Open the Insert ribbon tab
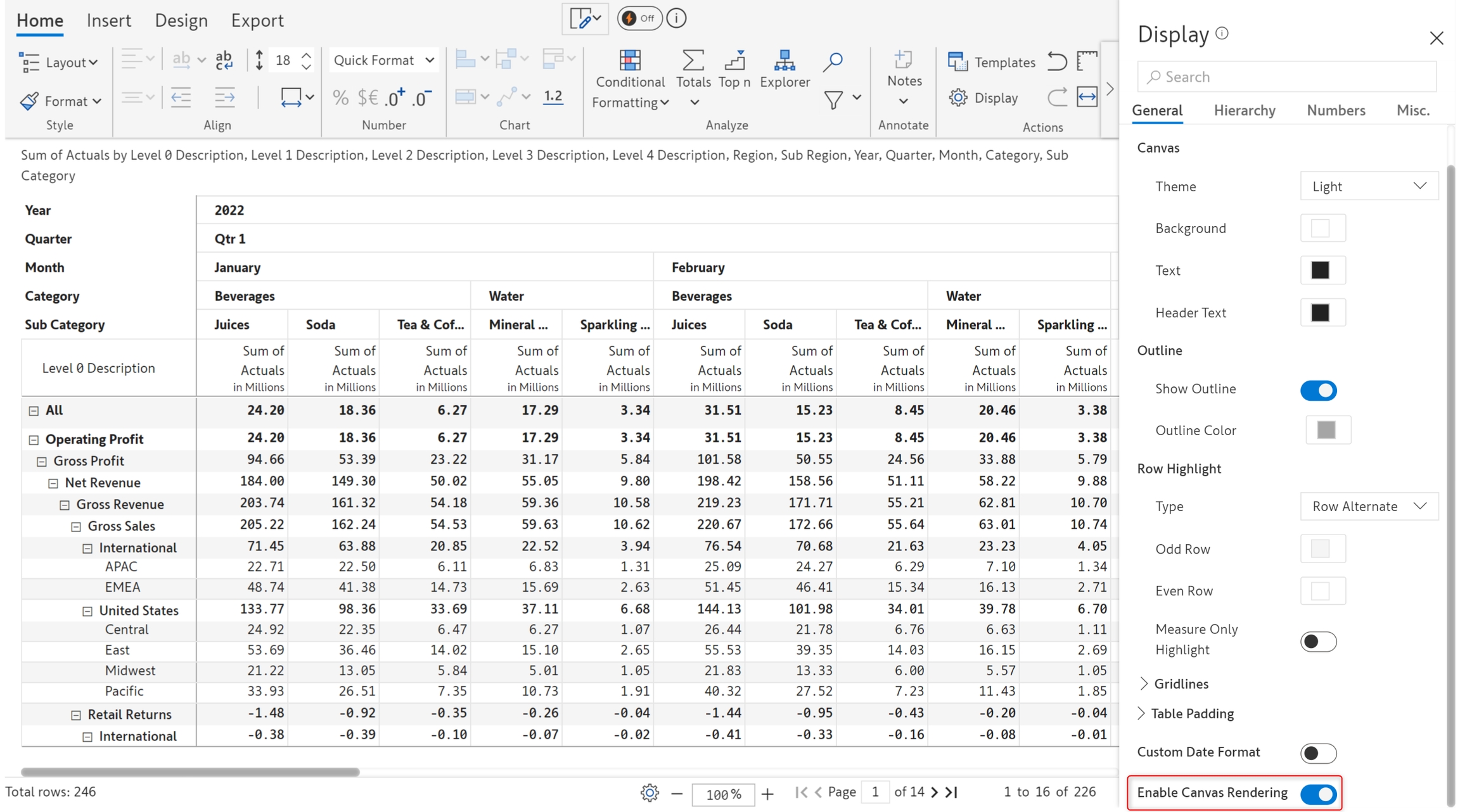The image size is (1460, 812). coord(108,20)
